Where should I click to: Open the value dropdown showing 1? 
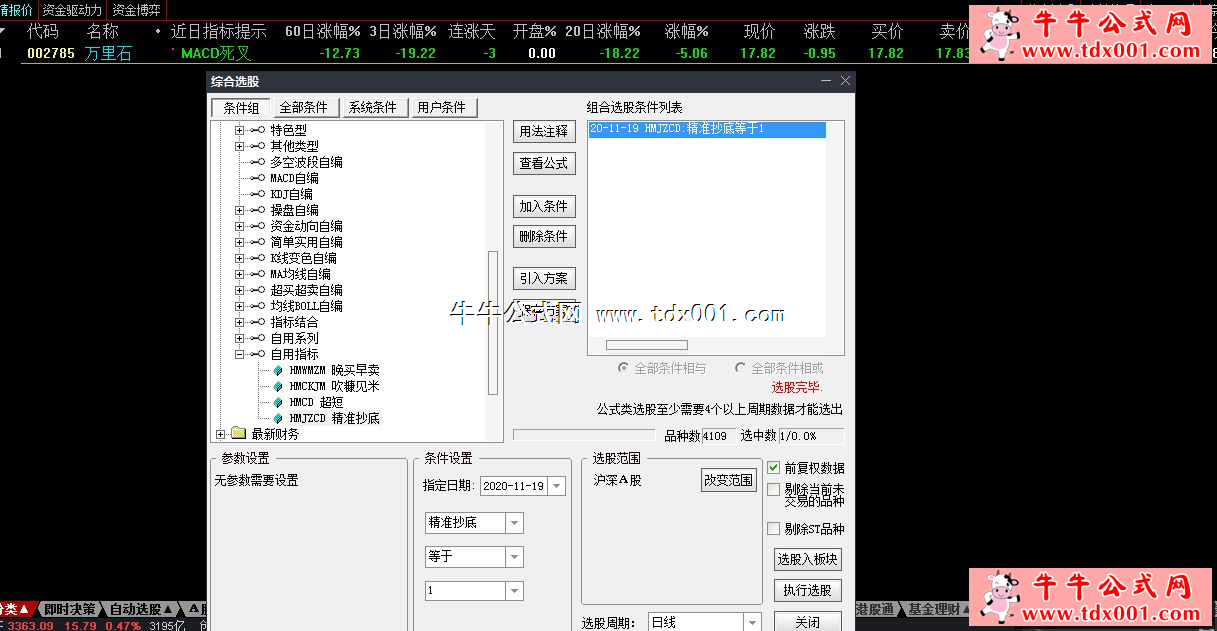point(514,591)
